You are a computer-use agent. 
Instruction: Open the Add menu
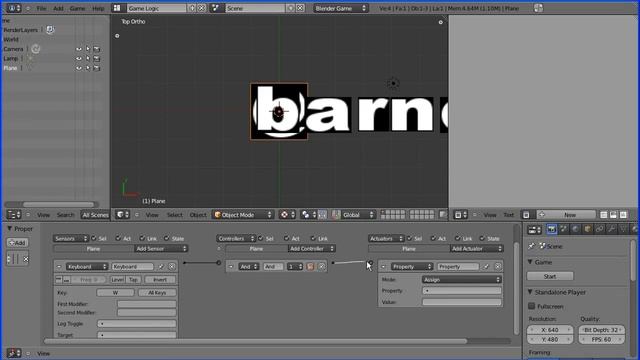point(58,8)
